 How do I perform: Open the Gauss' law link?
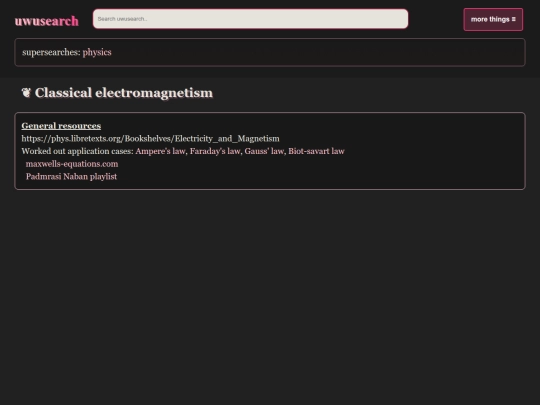pyautogui.click(x=264, y=151)
